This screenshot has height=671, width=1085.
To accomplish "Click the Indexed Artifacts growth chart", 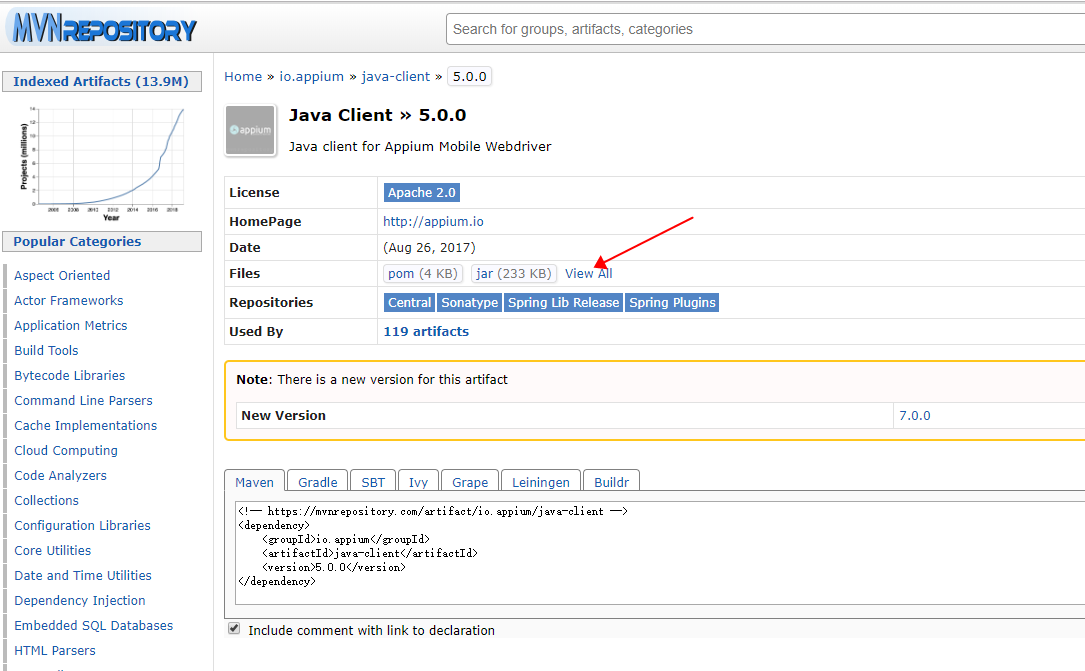I will (x=102, y=163).
